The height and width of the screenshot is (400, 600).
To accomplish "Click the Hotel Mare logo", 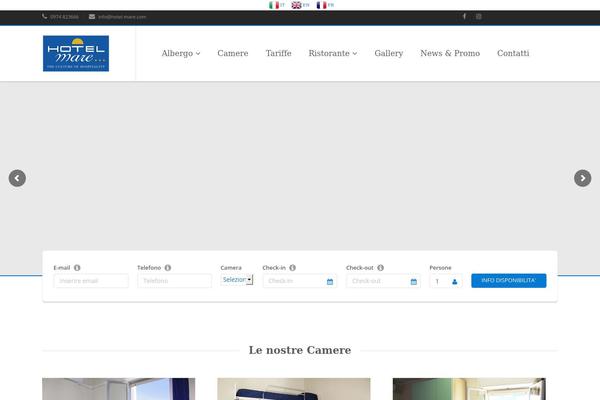I will click(76, 53).
